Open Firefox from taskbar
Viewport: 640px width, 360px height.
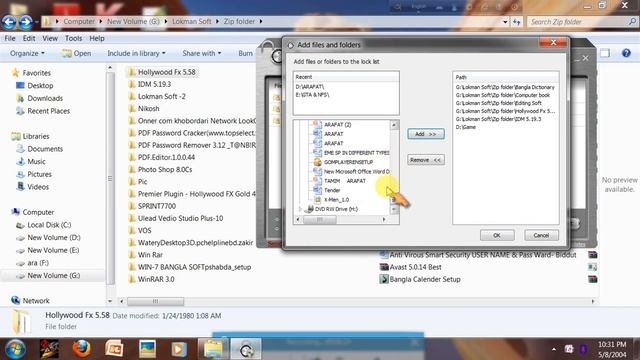tap(81, 349)
